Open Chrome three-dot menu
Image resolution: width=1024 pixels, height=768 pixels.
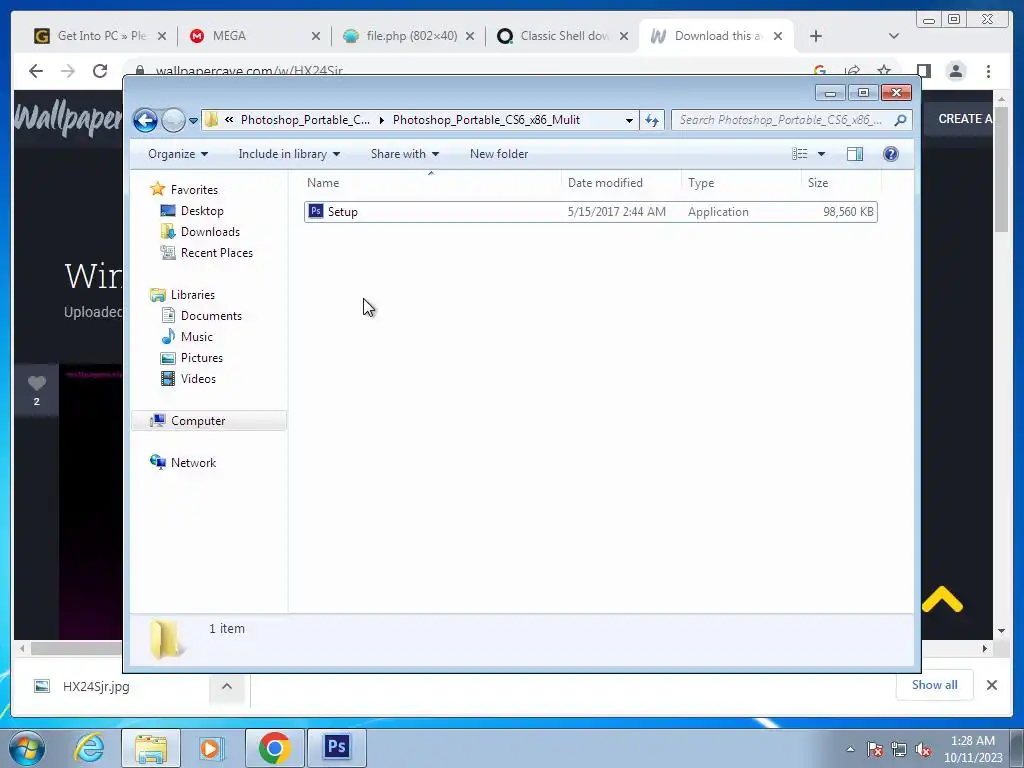click(x=989, y=71)
